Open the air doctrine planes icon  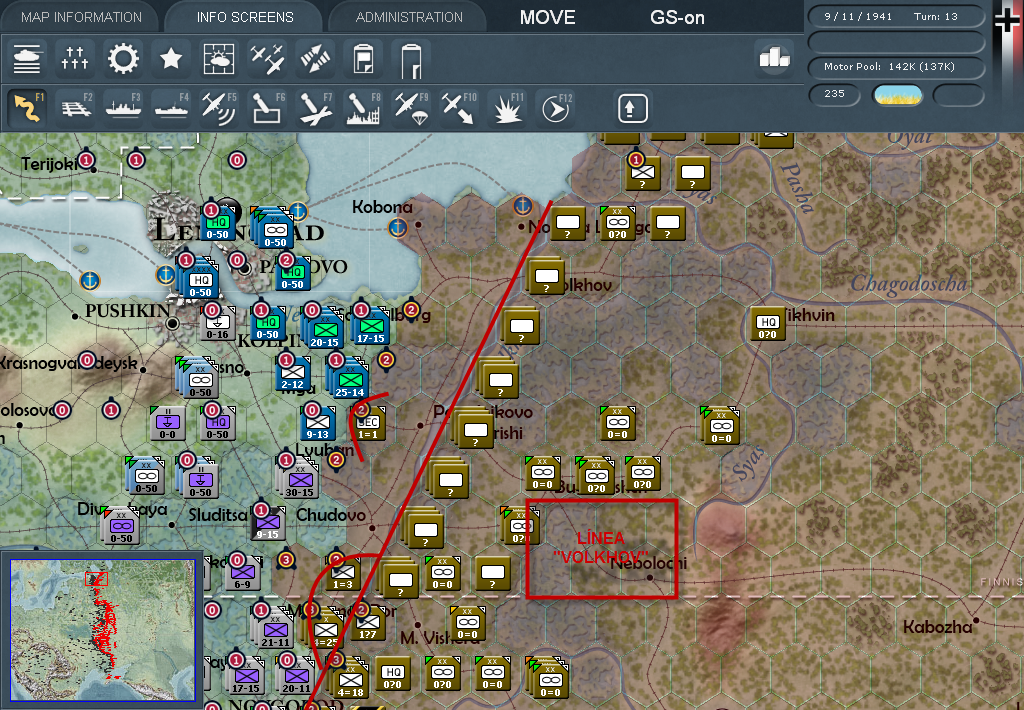[x=267, y=59]
